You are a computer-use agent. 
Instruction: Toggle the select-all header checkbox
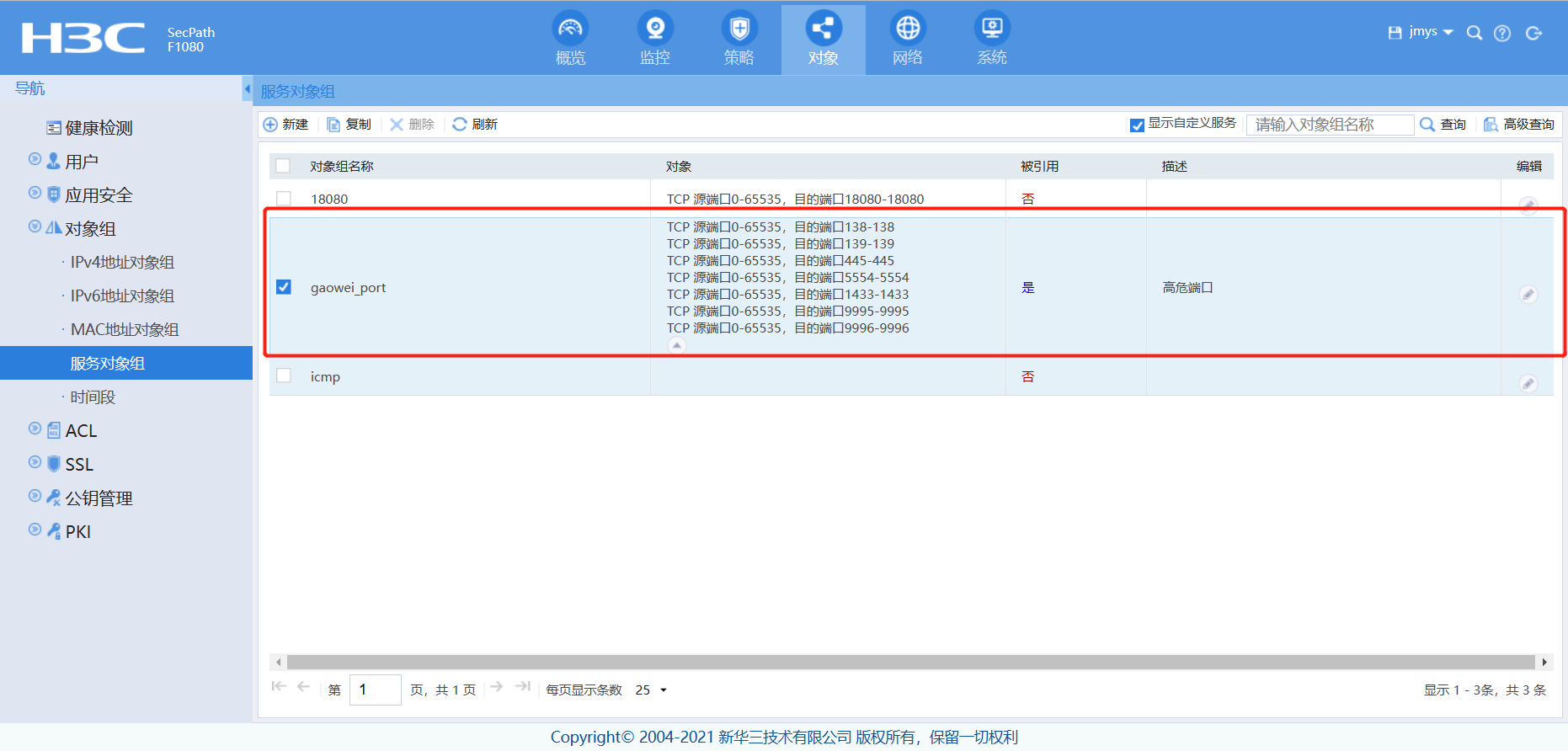pos(283,166)
